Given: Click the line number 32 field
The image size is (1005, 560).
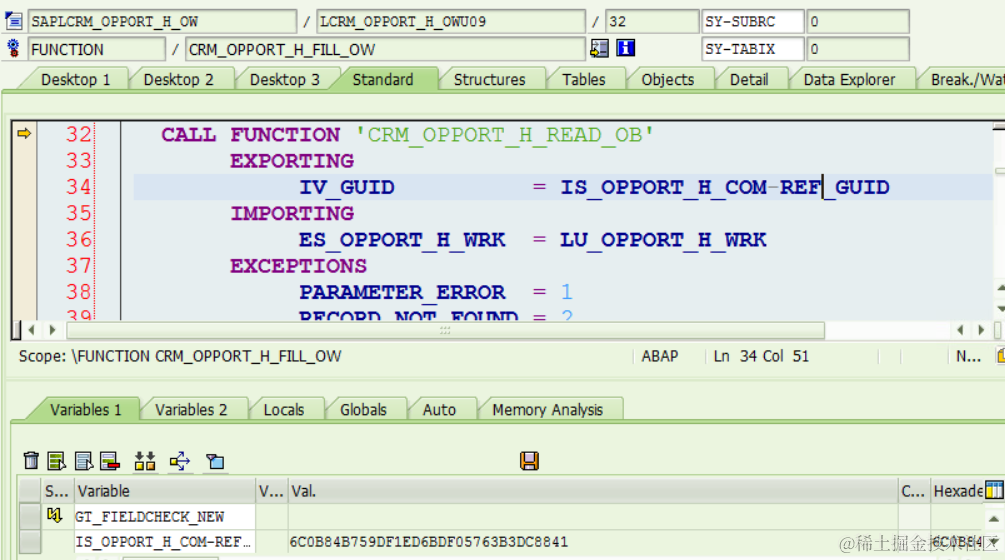Looking at the screenshot, I should pyautogui.click(x=651, y=21).
